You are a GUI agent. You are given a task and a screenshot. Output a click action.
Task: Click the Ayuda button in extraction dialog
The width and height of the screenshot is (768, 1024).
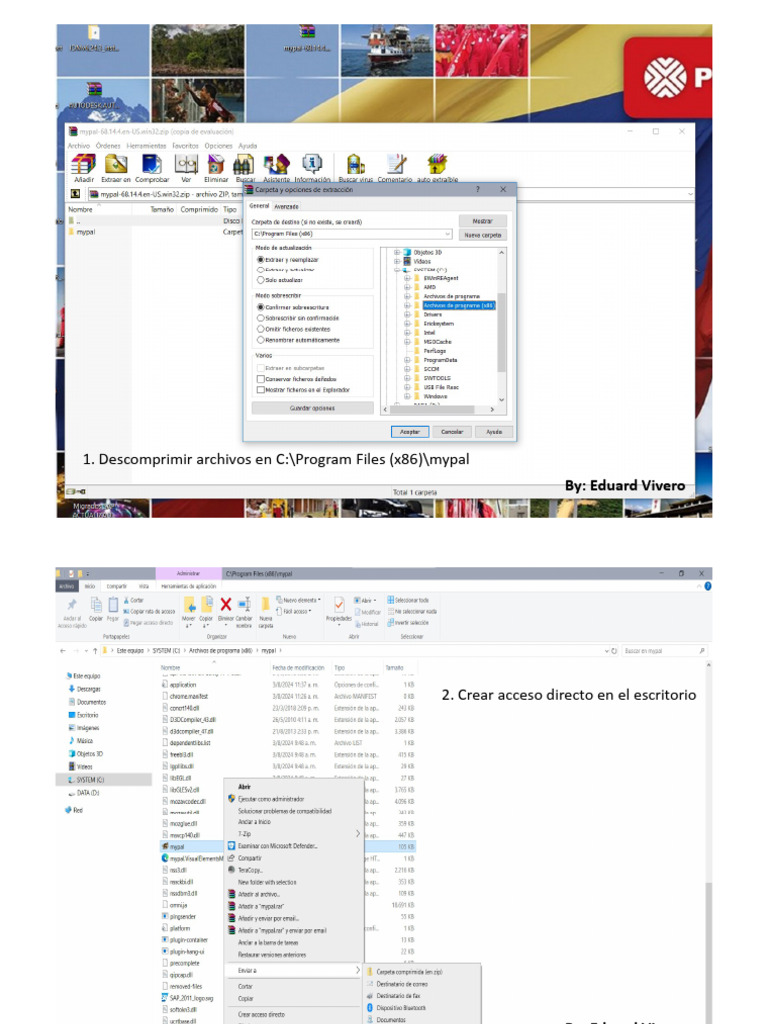(494, 432)
